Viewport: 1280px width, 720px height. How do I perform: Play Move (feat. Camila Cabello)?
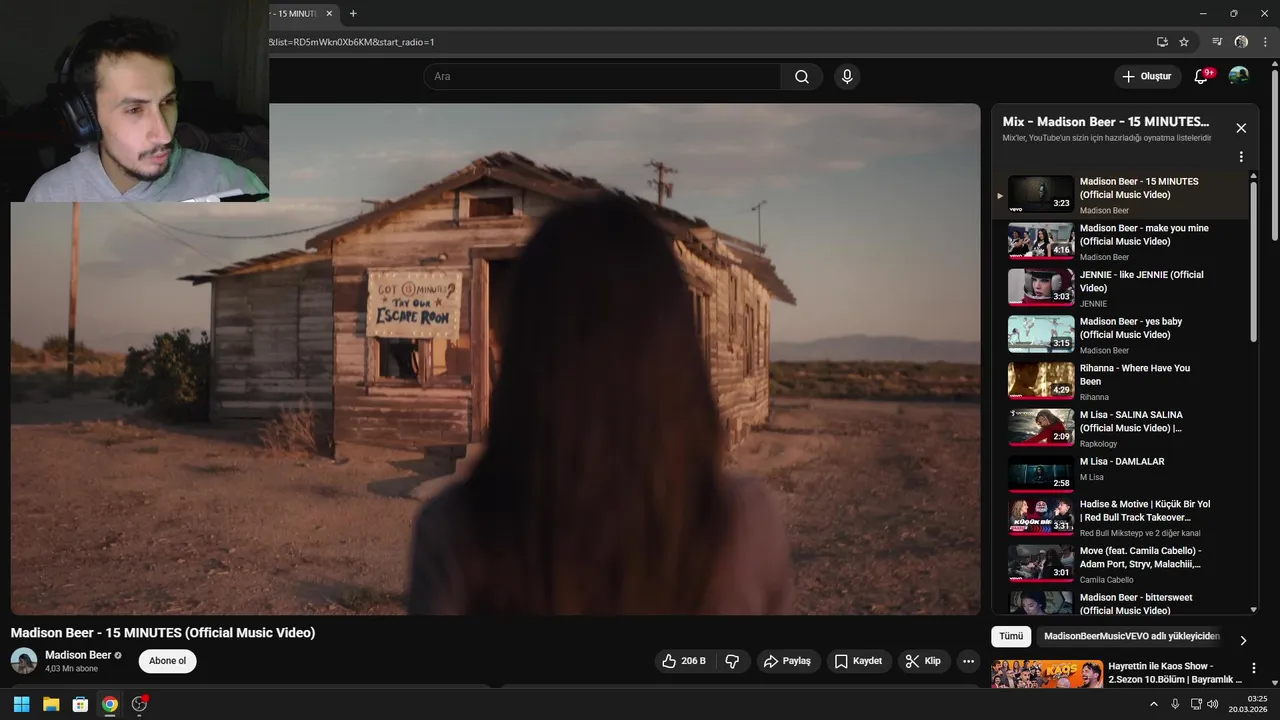coord(1121,565)
